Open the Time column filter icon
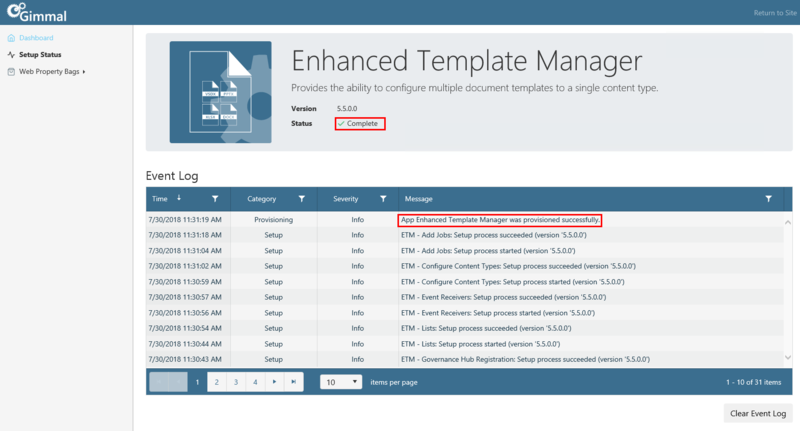Viewport: 800px width, 431px height. tap(215, 199)
